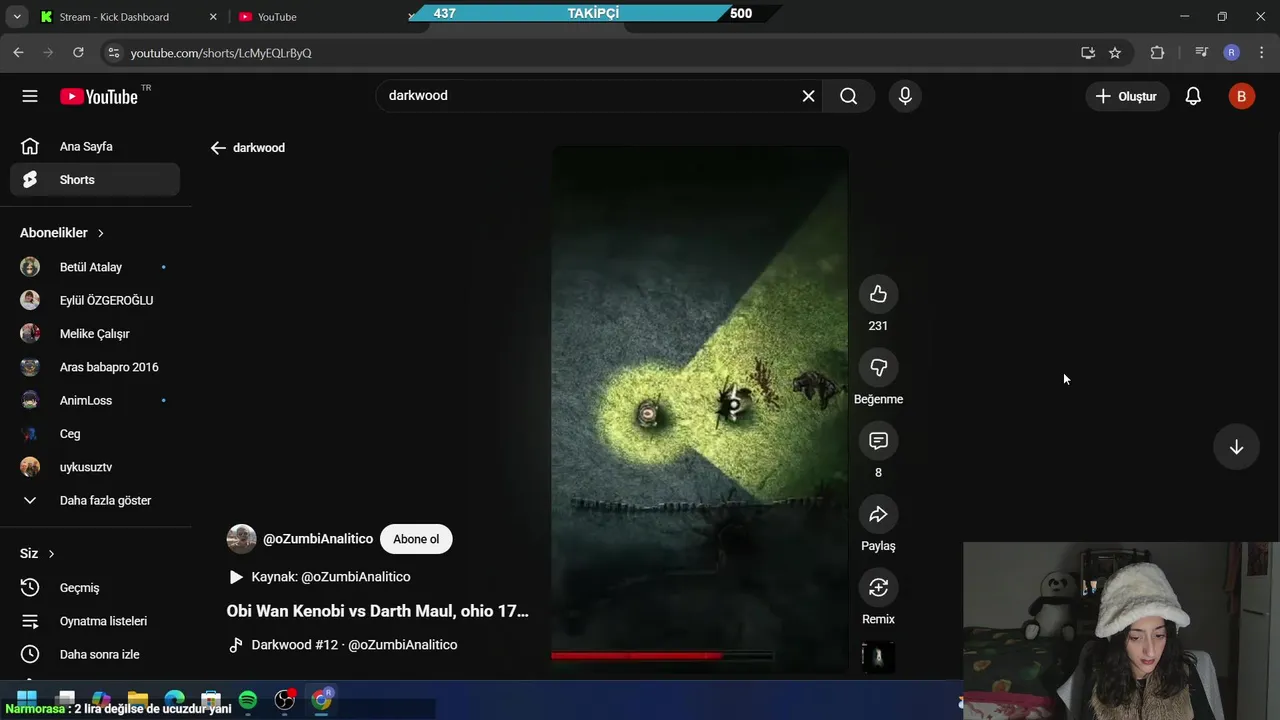
Task: Click the Abone ol subscribe button
Action: [x=416, y=539]
